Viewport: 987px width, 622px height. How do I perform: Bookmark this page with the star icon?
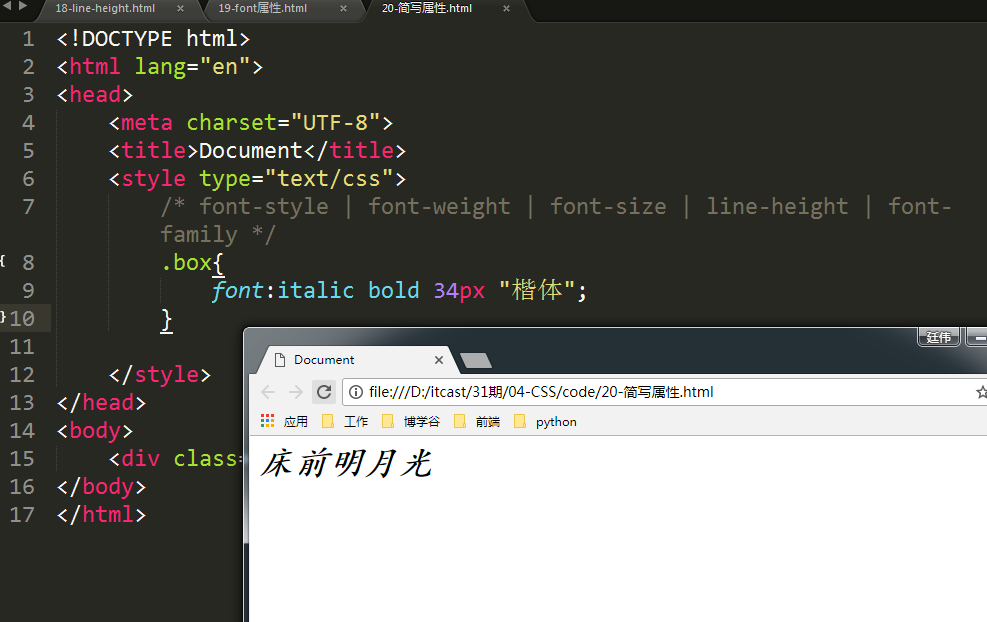[981, 392]
